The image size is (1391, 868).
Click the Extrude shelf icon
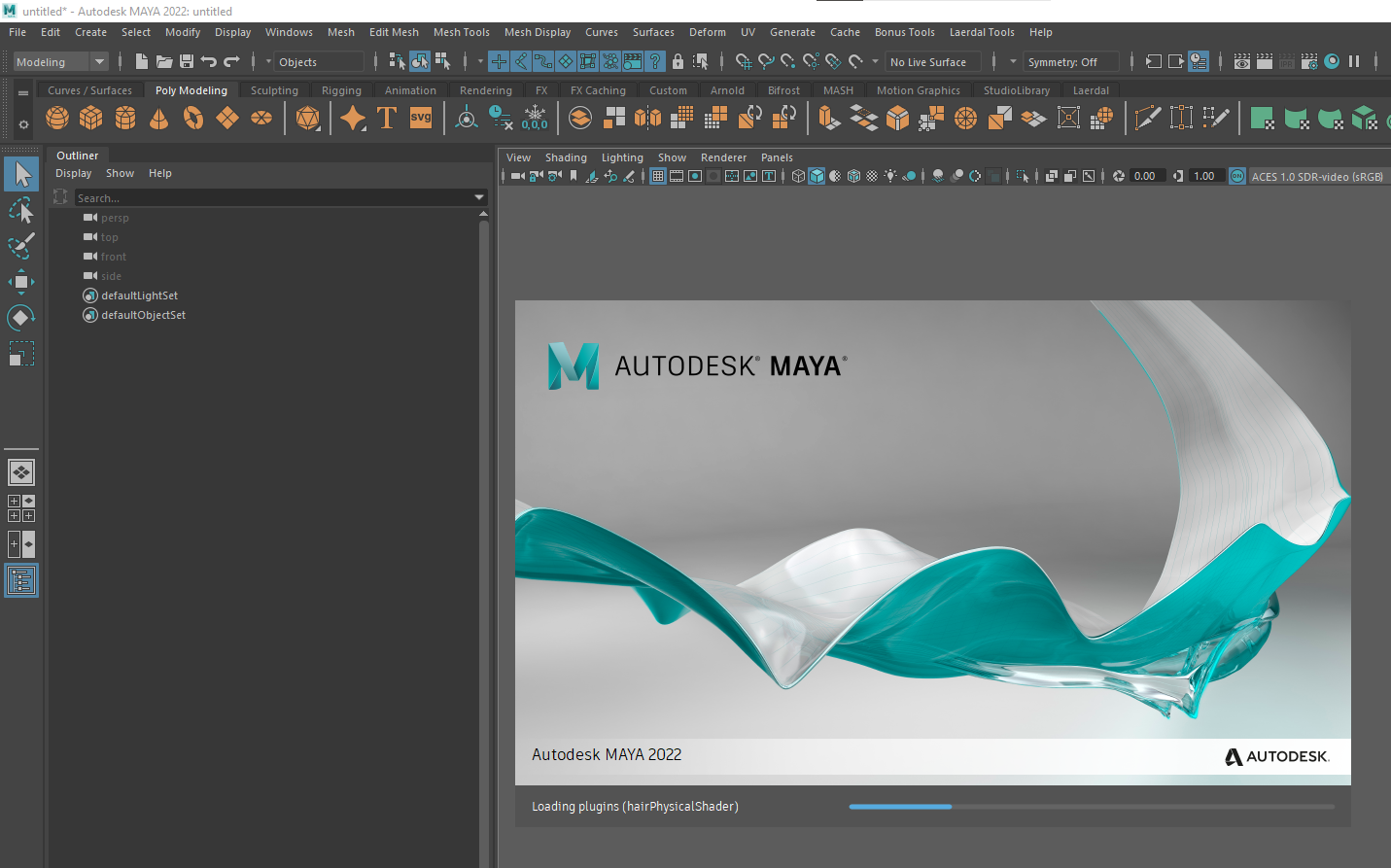[829, 119]
